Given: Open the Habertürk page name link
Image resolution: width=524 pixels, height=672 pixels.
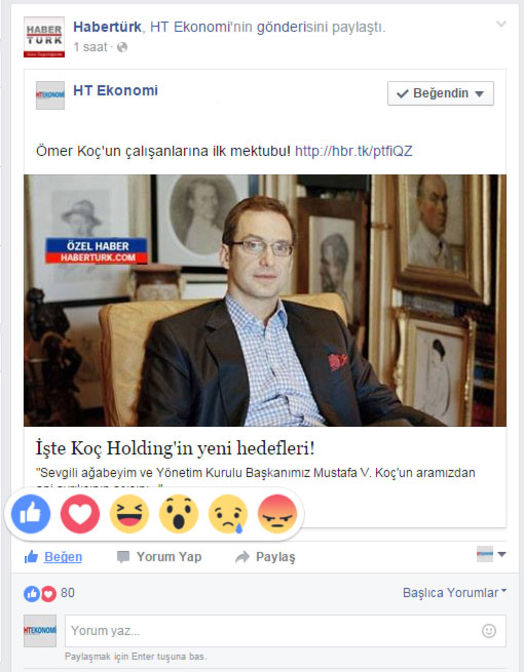Looking at the screenshot, I should click(x=107, y=27).
